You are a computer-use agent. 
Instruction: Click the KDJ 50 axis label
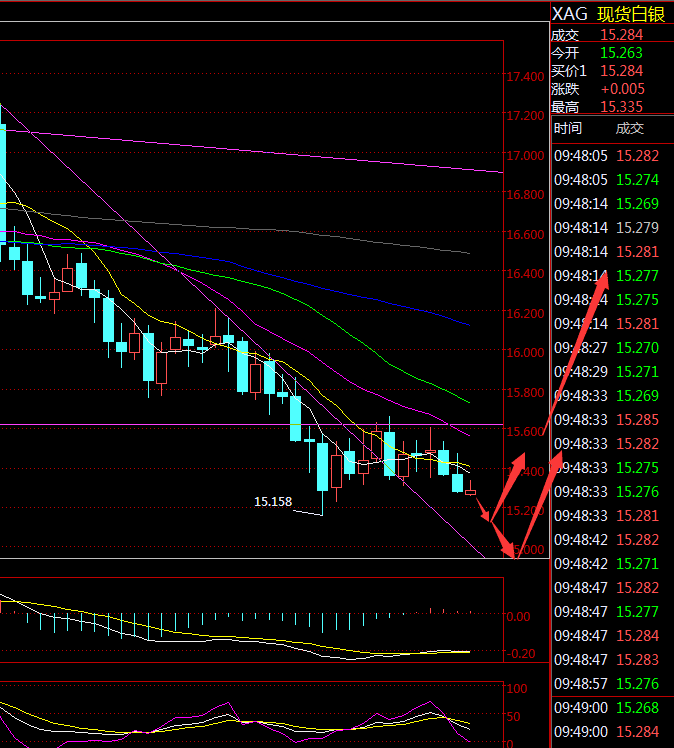point(513,717)
